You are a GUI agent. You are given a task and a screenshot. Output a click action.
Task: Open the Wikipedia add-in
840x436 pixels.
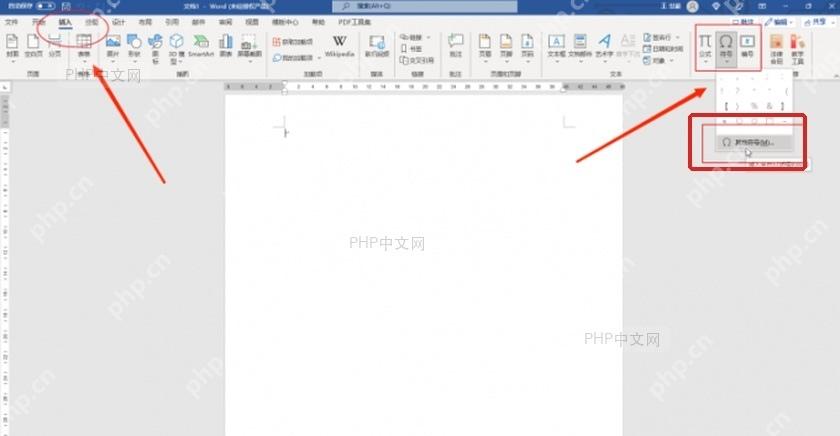tap(339, 46)
